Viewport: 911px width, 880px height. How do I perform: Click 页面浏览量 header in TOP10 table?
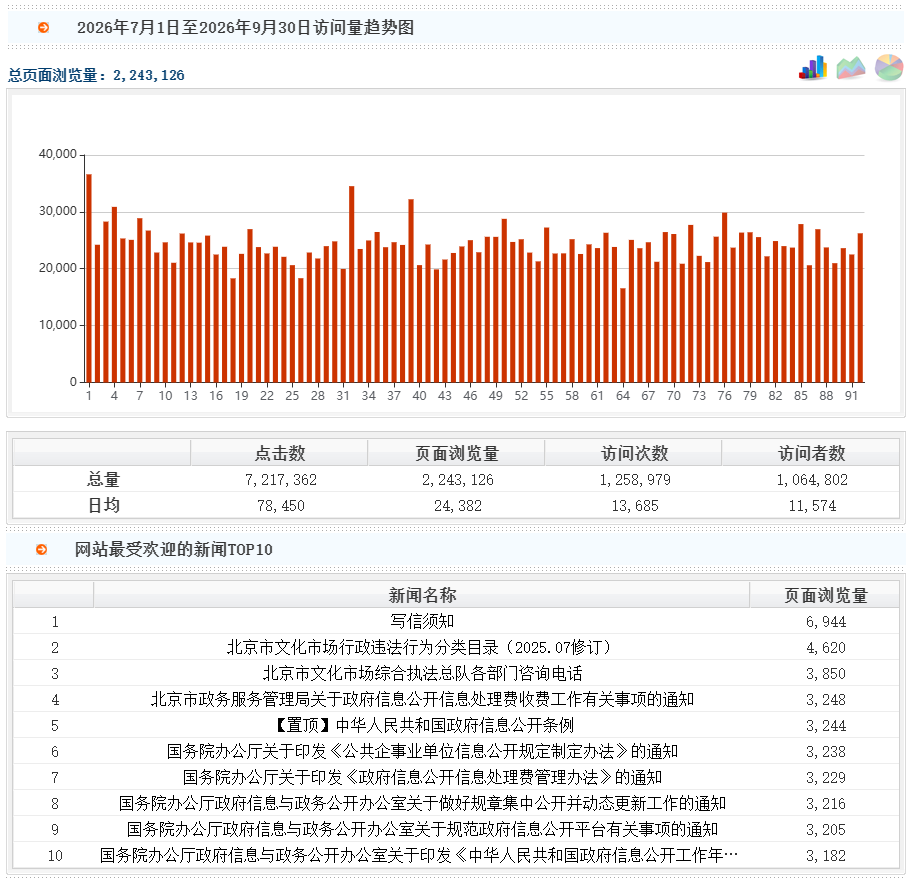pos(826,595)
